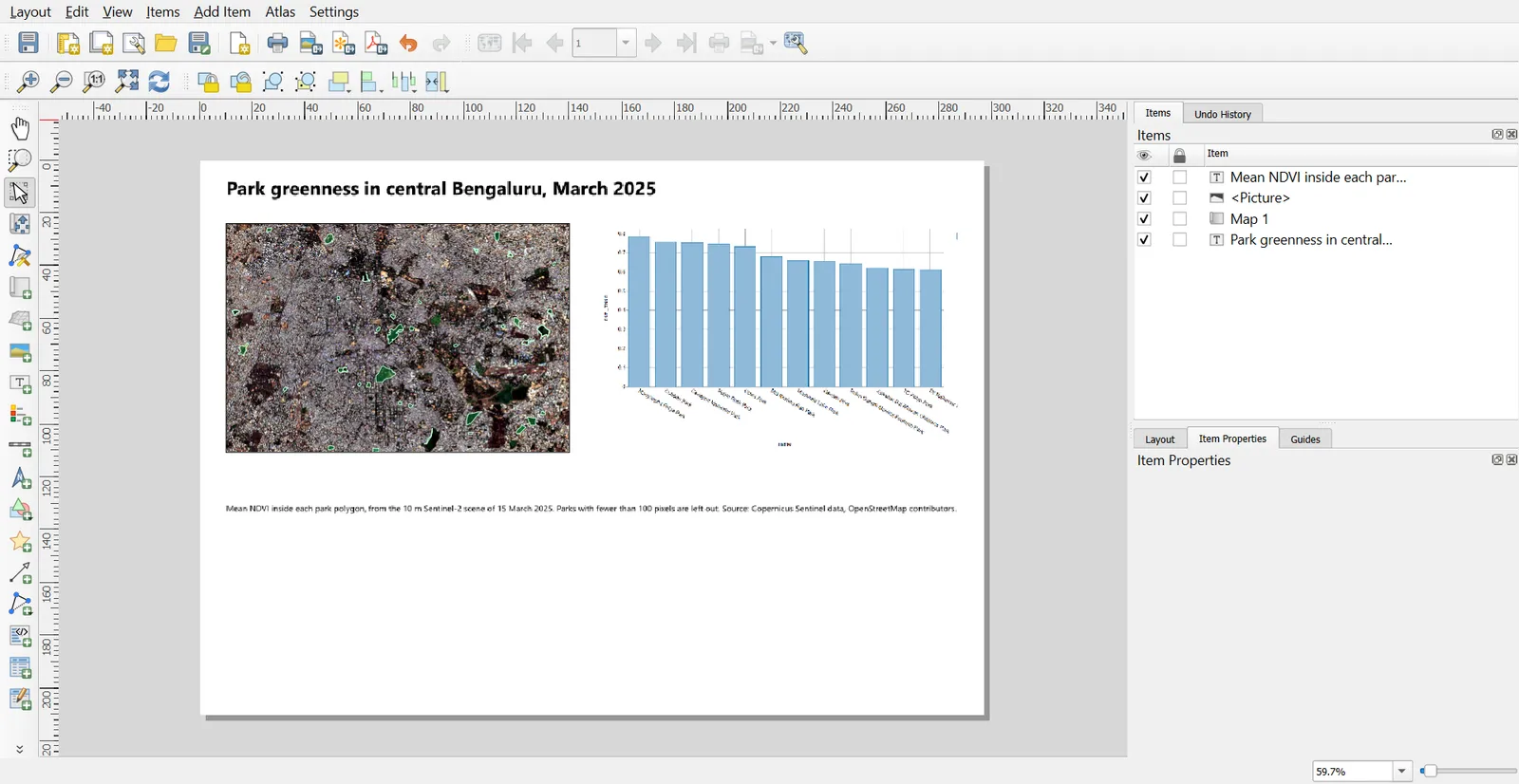Print the layout

(277, 44)
